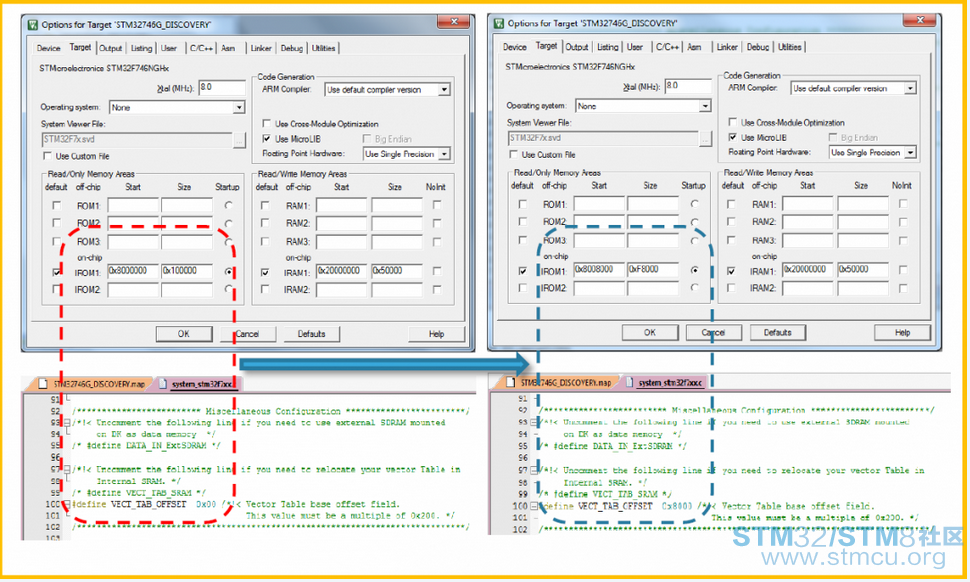Switch to Device tab in left dialog
970x582 pixels.
tap(48, 48)
